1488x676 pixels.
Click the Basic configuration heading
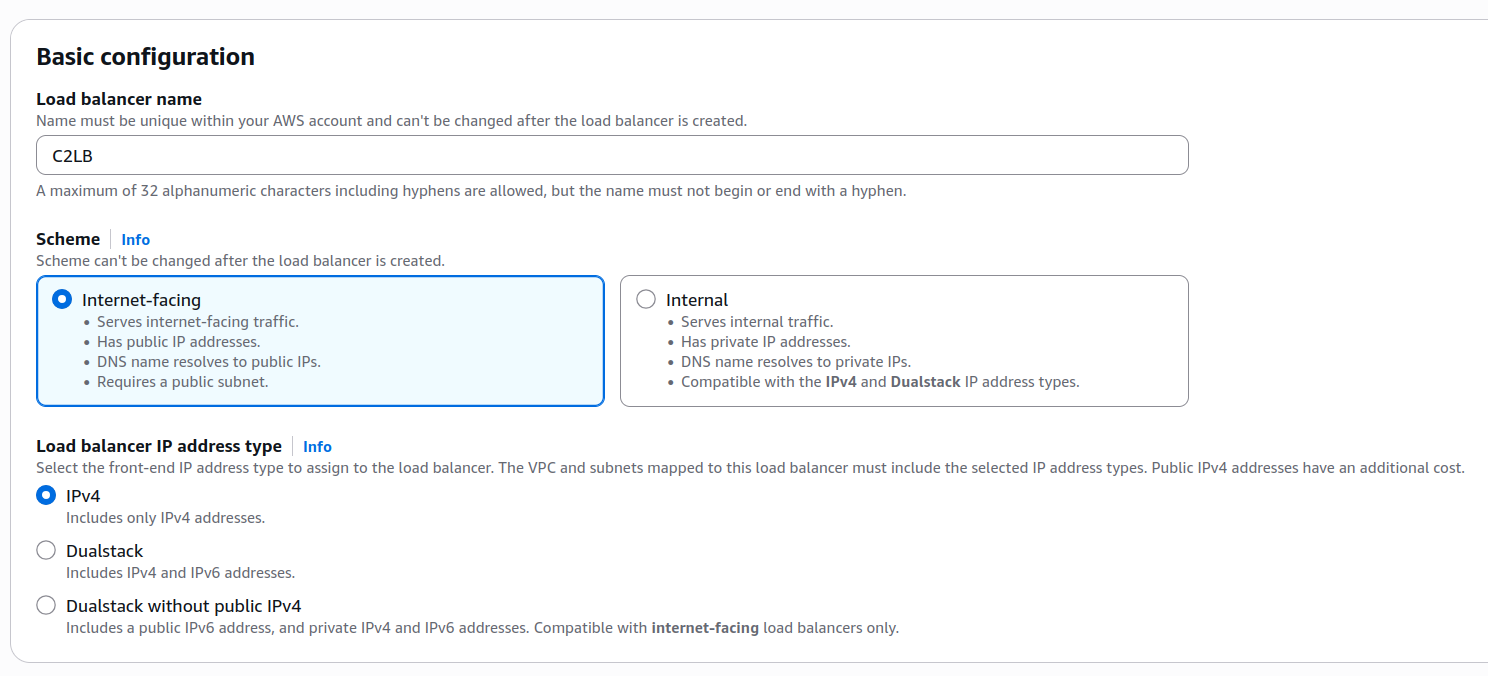point(145,57)
